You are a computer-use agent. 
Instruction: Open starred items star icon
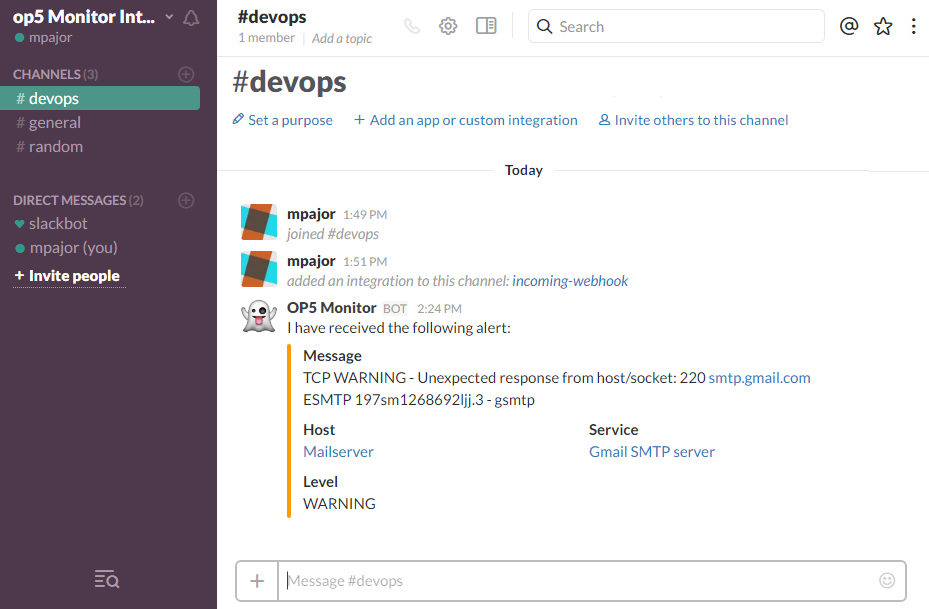tap(883, 26)
